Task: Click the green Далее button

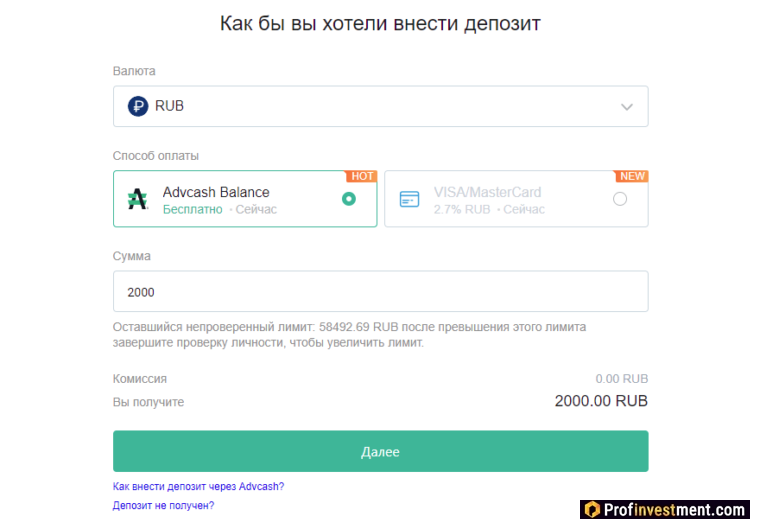Action: 380,451
